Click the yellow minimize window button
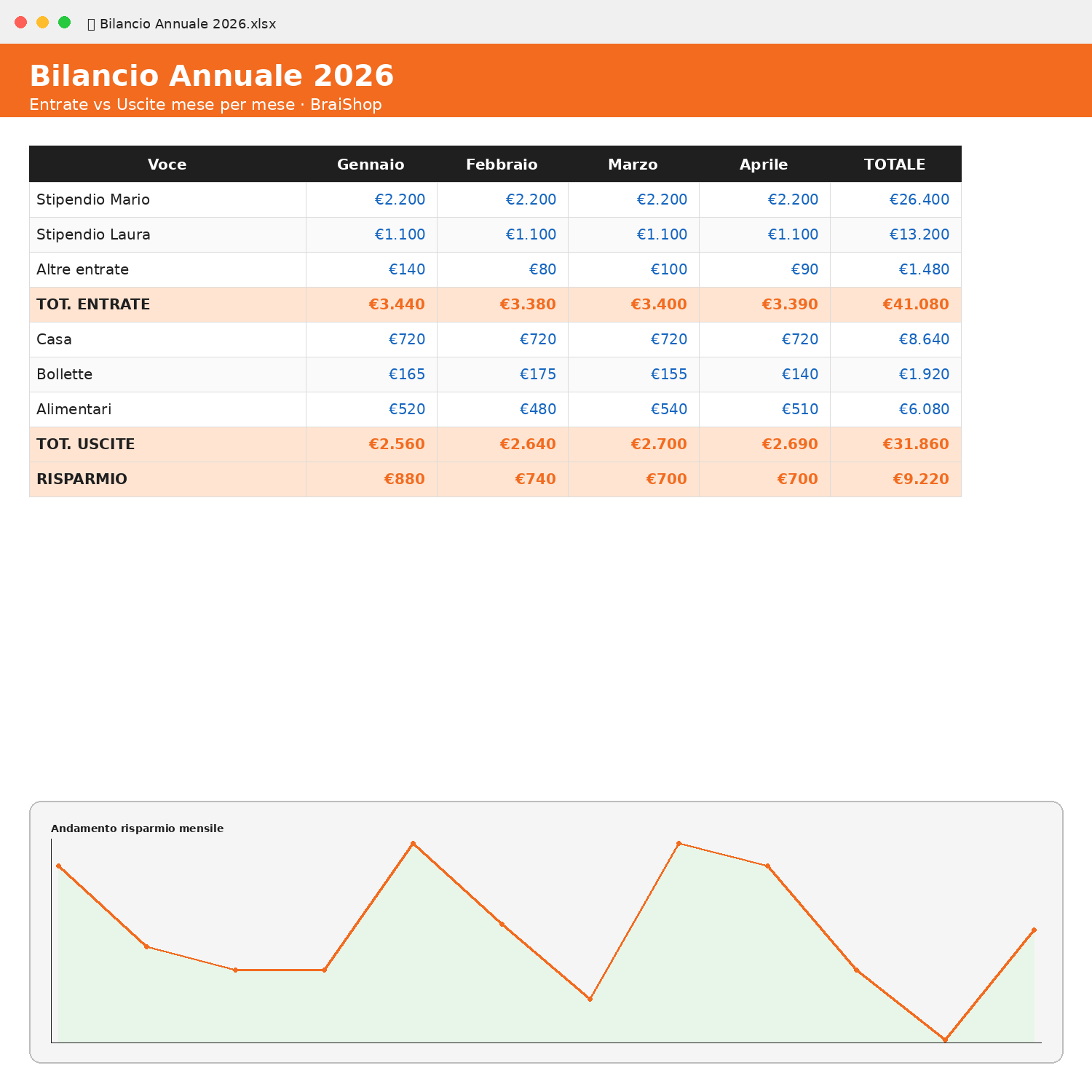Viewport: 1092px width, 1092px height. [x=42, y=22]
